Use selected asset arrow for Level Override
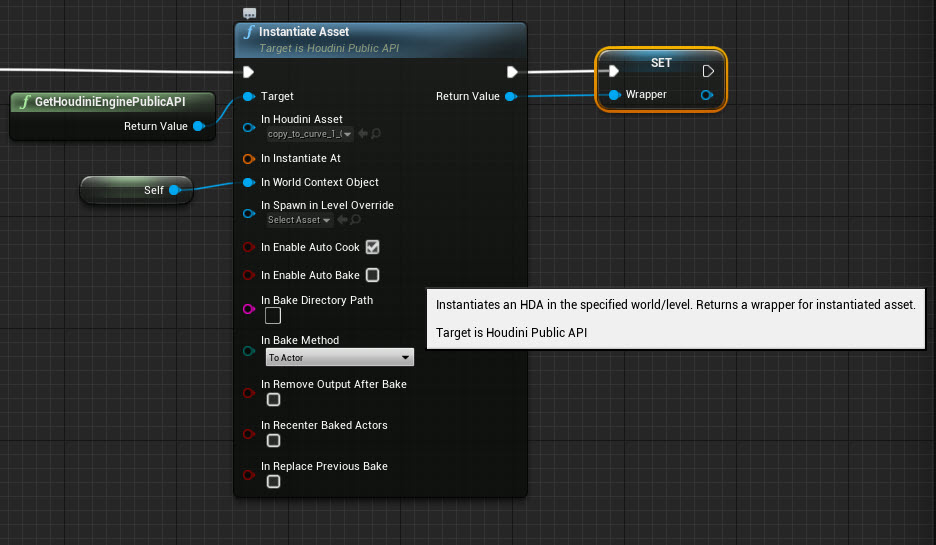Screen dimensions: 936x545 [x=342, y=220]
